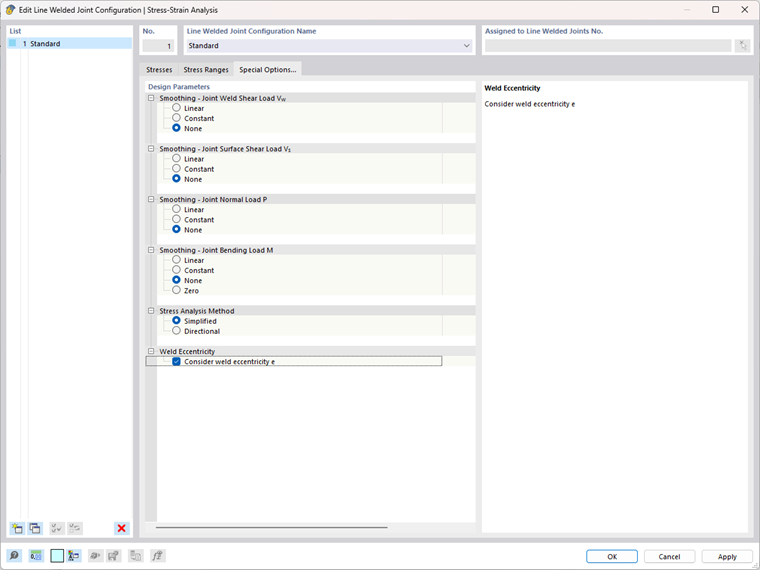The height and width of the screenshot is (570, 760).
Task: Open the Configuration Name dropdown arrow
Action: click(466, 46)
